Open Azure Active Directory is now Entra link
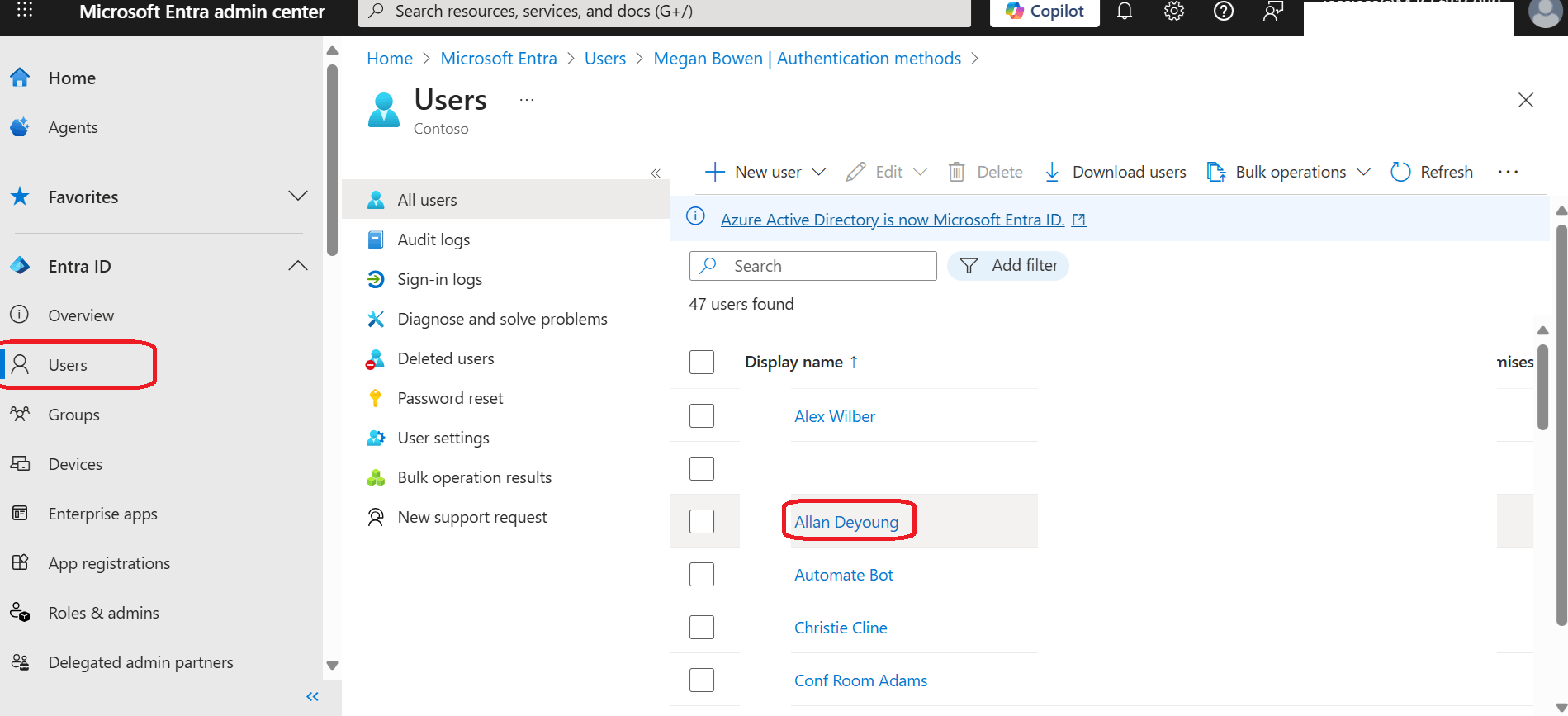Screen dimensions: 1568x716 click(x=893, y=220)
